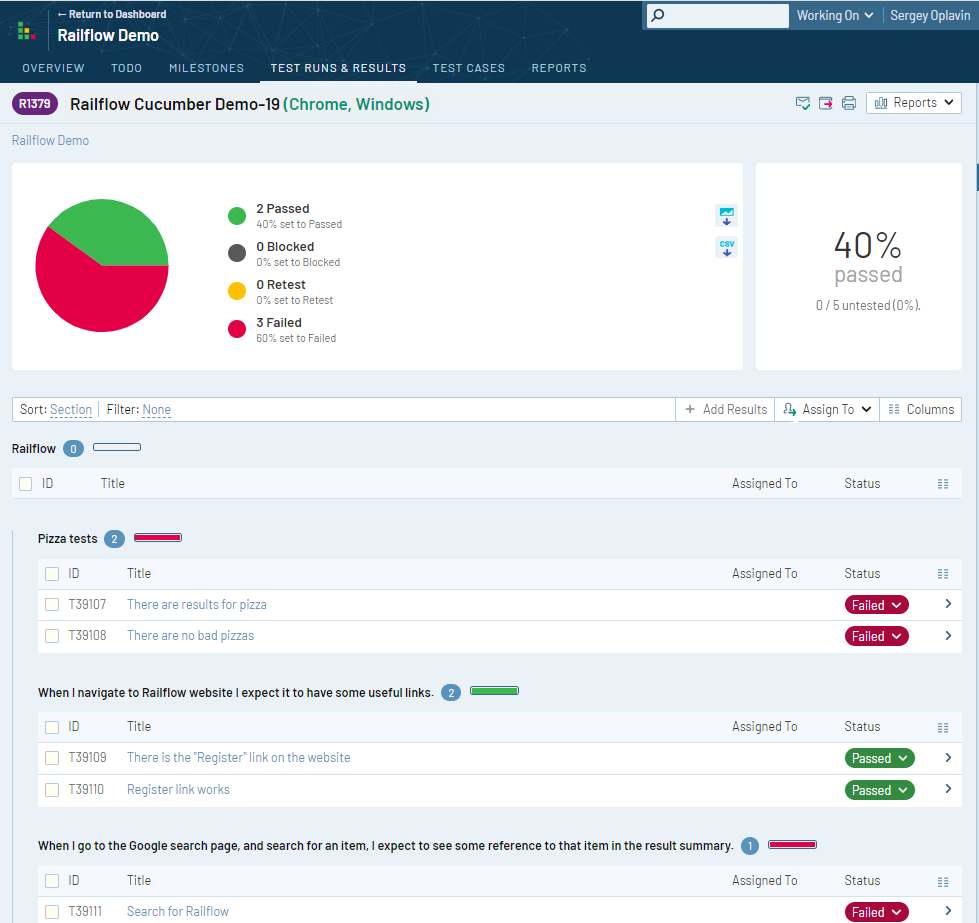
Task: Click the export icon with the red arrow
Action: pos(825,103)
